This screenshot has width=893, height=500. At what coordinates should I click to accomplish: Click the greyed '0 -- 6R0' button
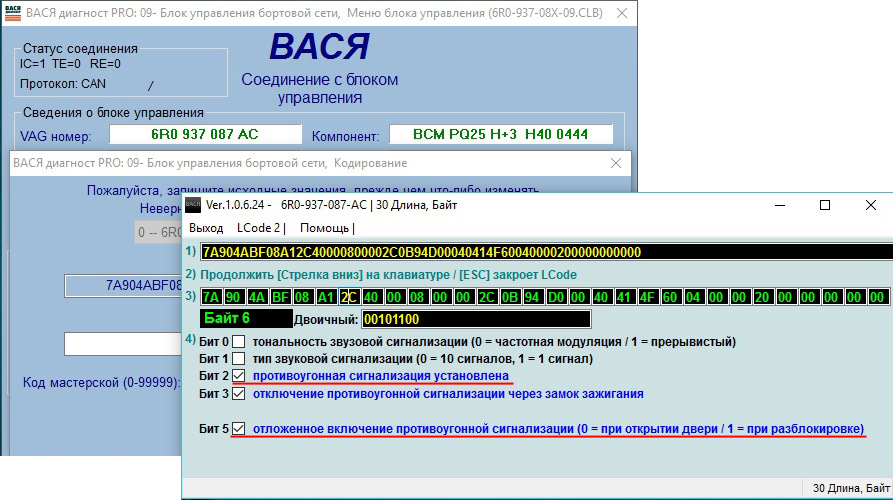(159, 232)
